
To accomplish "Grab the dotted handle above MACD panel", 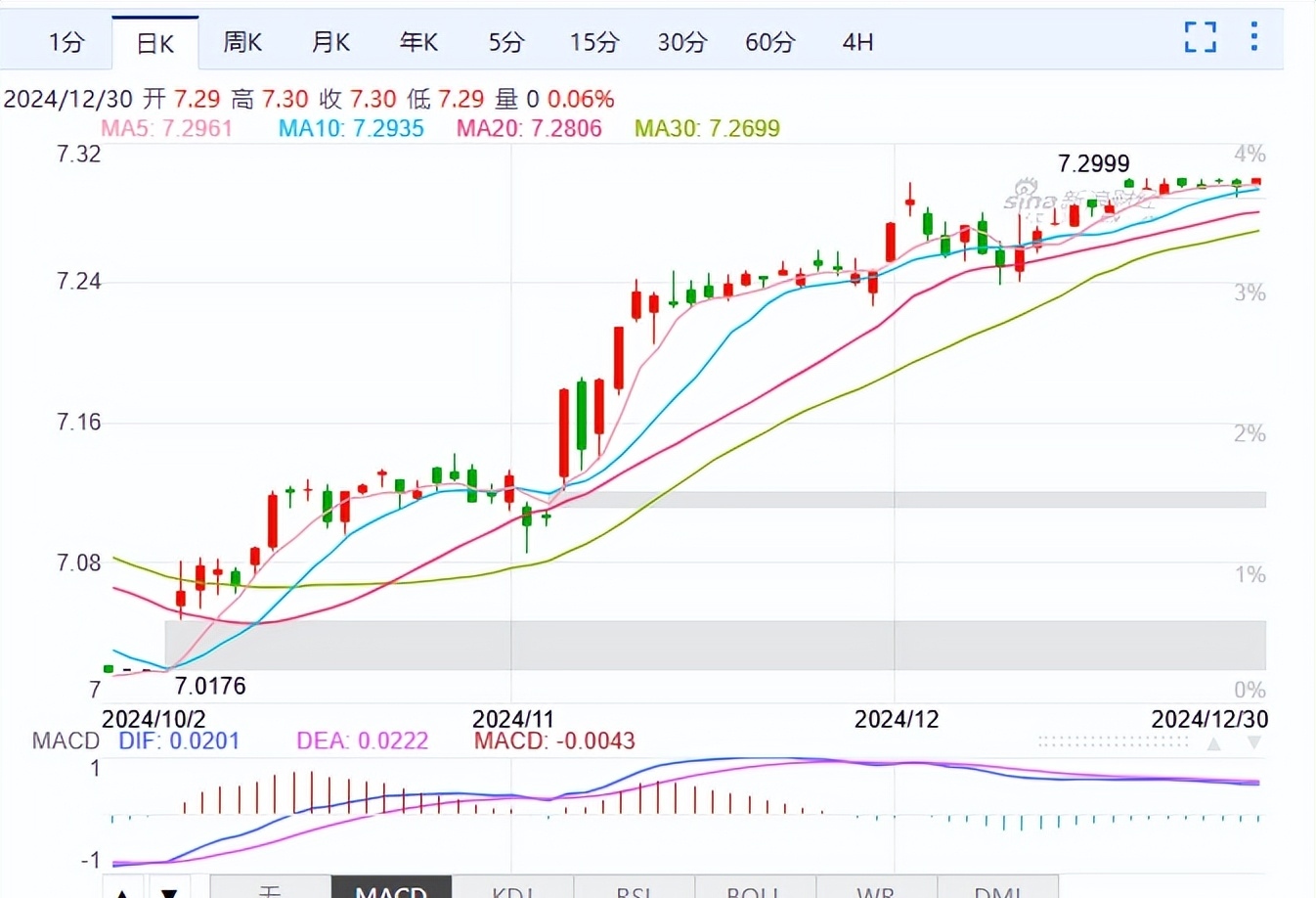I will [1113, 743].
